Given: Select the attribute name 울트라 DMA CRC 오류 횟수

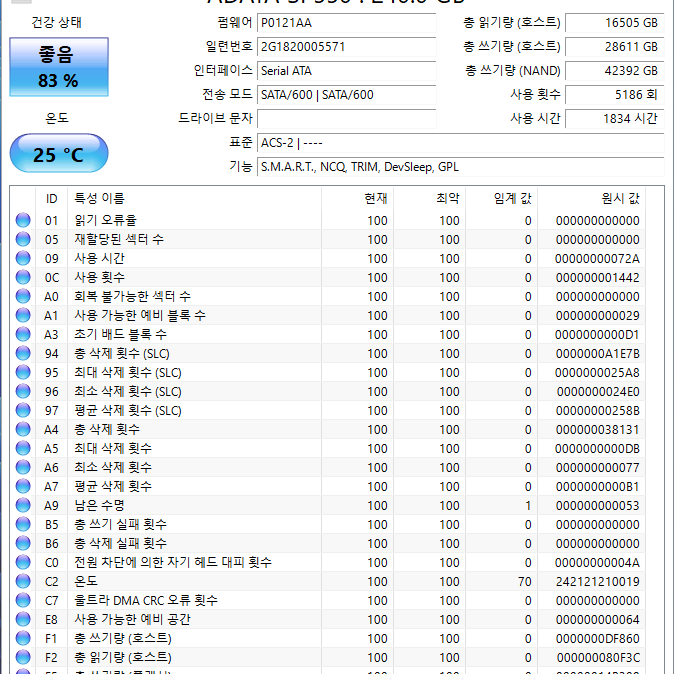Looking at the screenshot, I should click(146, 600).
